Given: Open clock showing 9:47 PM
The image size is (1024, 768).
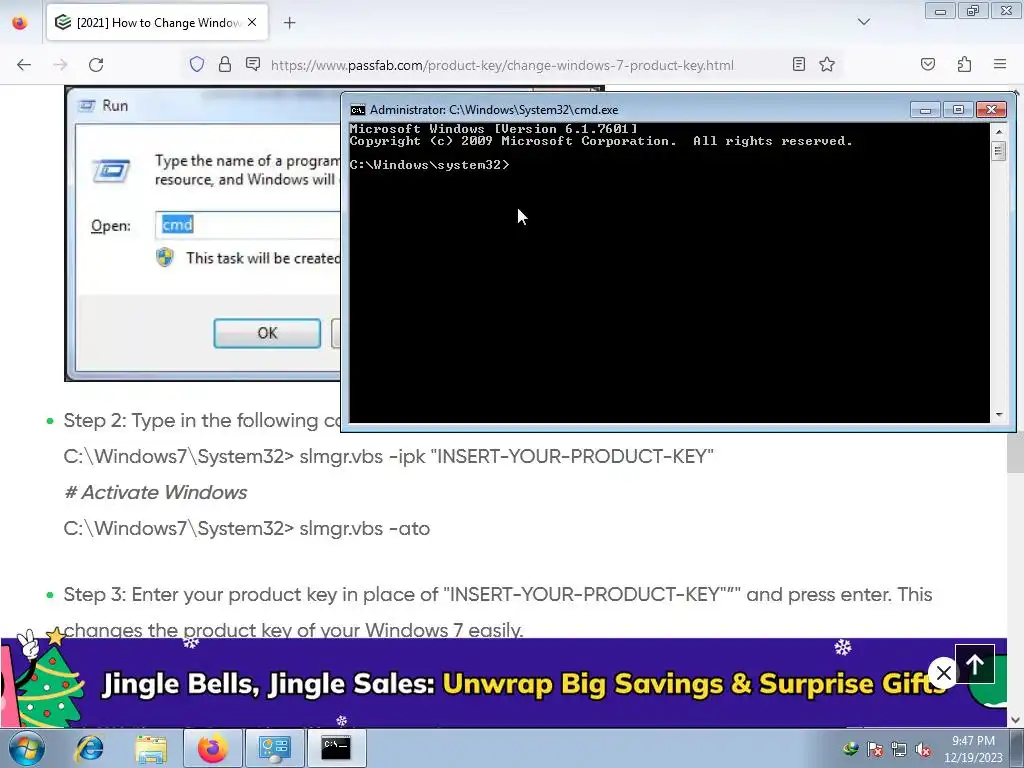Looking at the screenshot, I should pos(973,749).
